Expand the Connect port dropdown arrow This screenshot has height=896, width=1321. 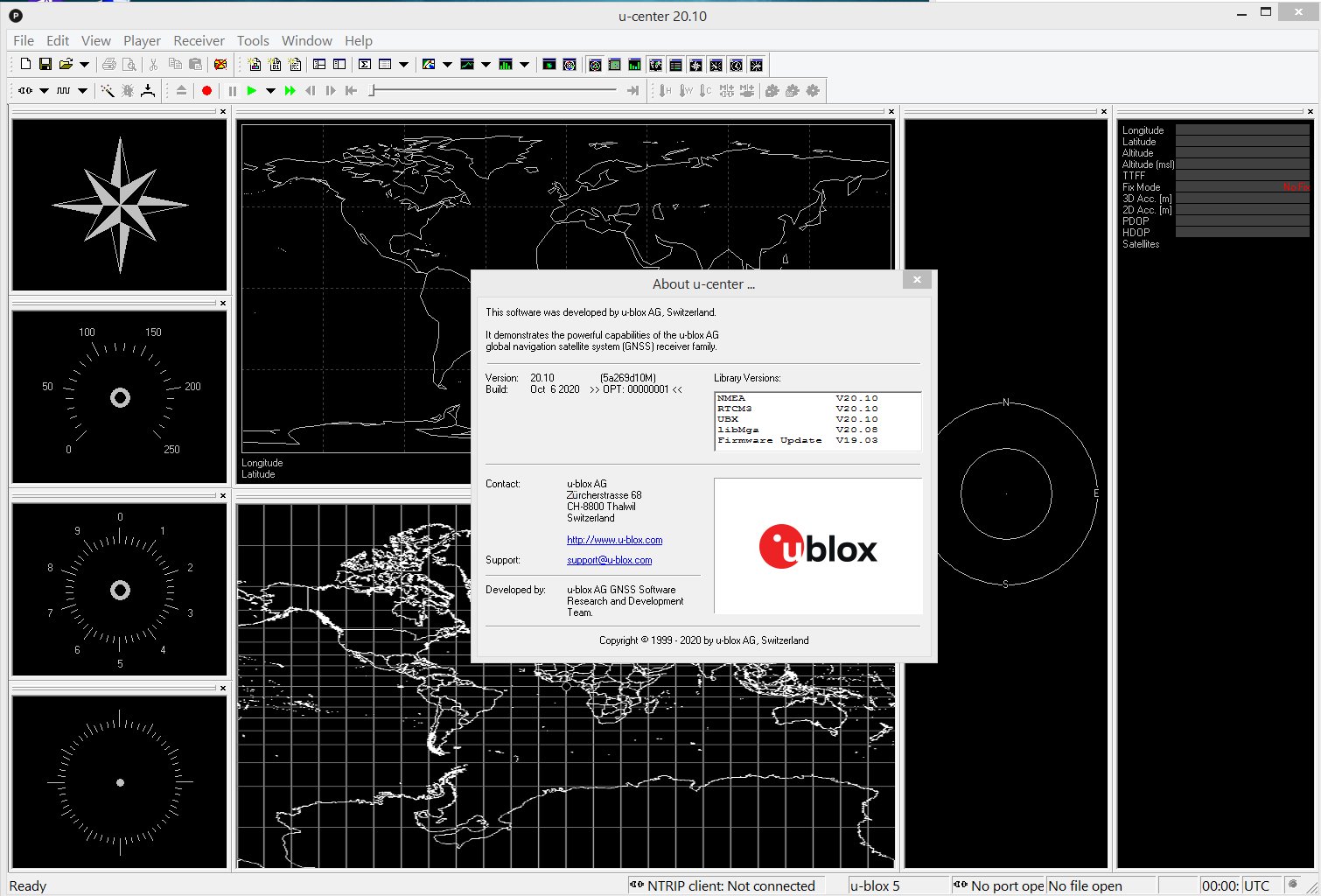pyautogui.click(x=44, y=90)
